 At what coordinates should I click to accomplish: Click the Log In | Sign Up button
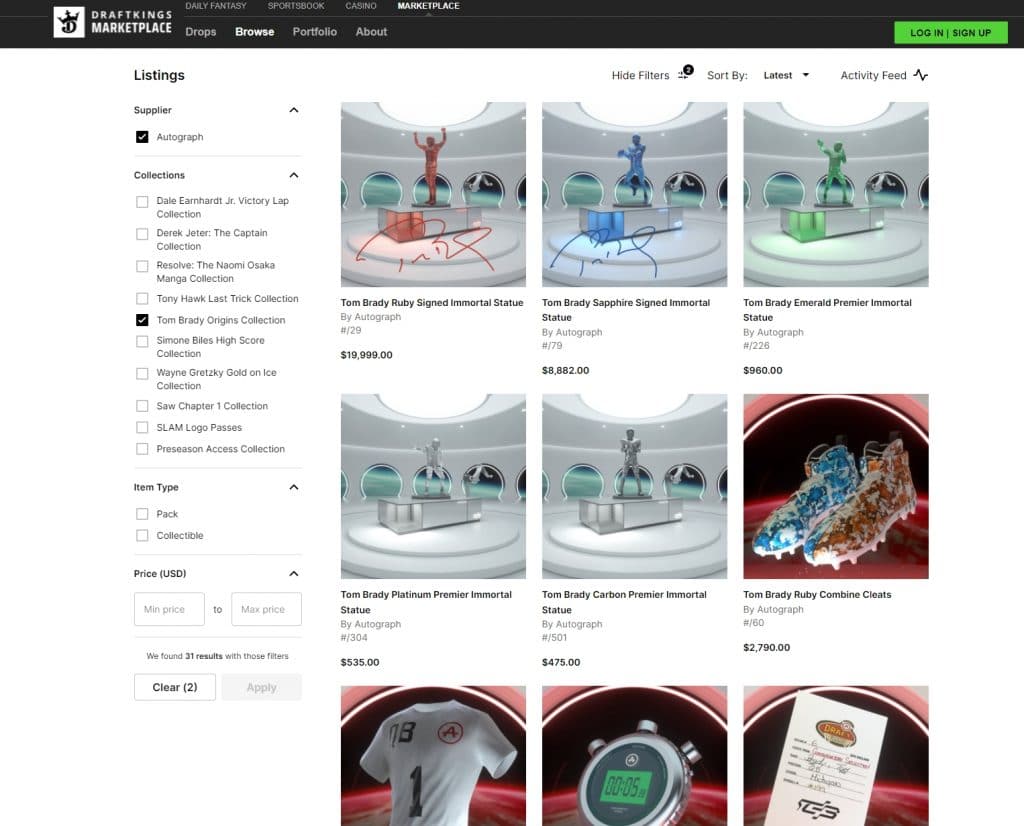pos(951,33)
